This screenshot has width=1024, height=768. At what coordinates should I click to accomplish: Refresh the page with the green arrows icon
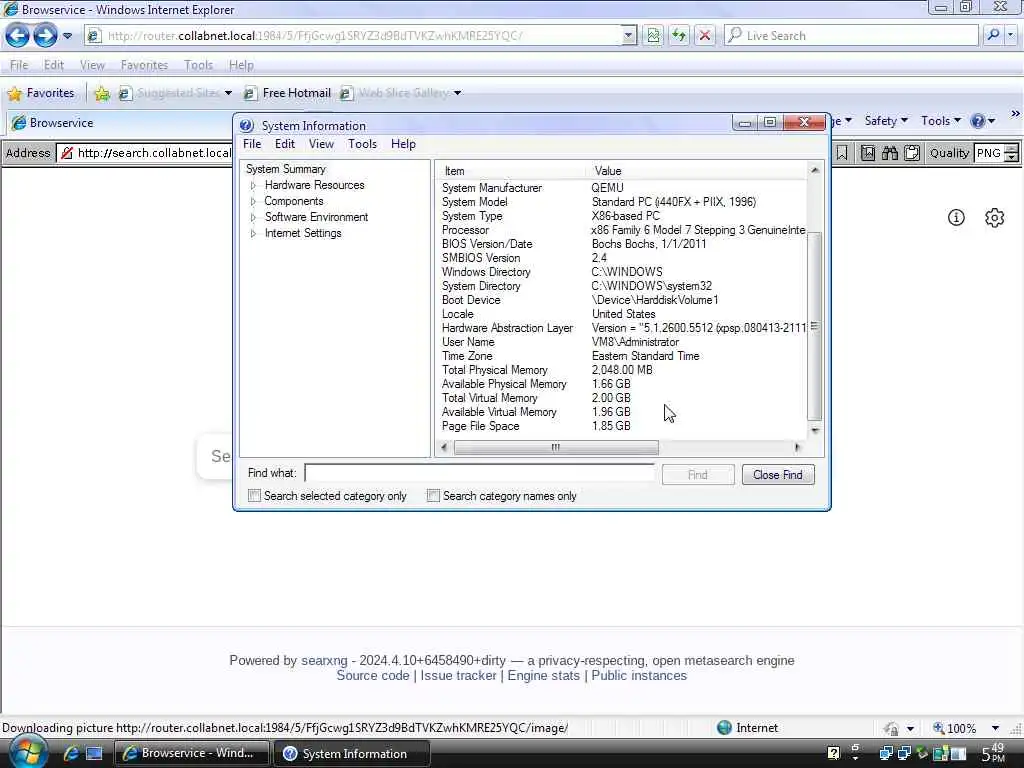click(x=679, y=35)
